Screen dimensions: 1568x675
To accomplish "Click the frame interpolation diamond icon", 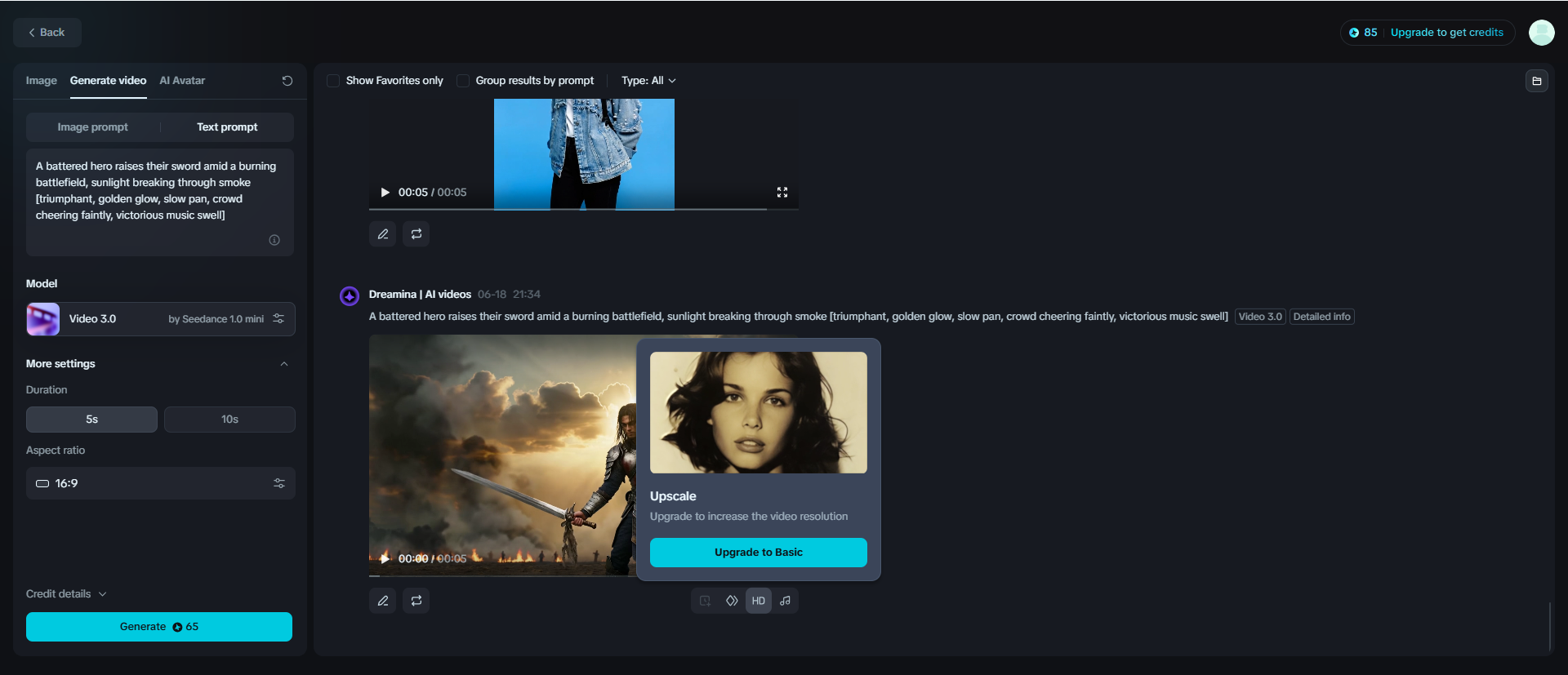I will [732, 601].
